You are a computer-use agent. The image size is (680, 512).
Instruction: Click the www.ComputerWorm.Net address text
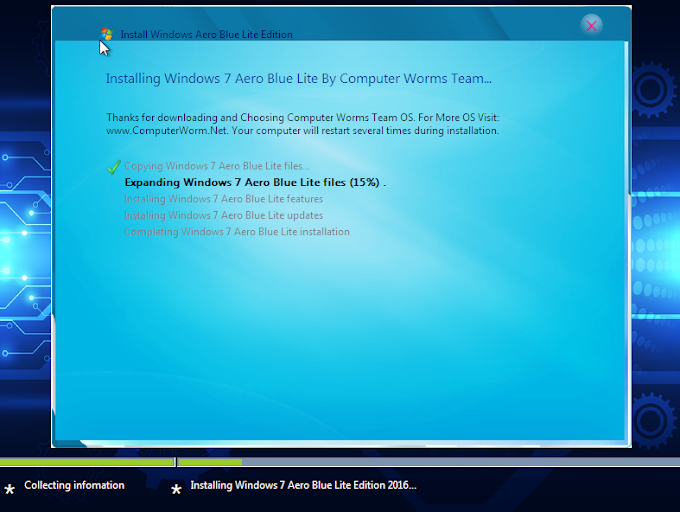pyautogui.click(x=167, y=130)
